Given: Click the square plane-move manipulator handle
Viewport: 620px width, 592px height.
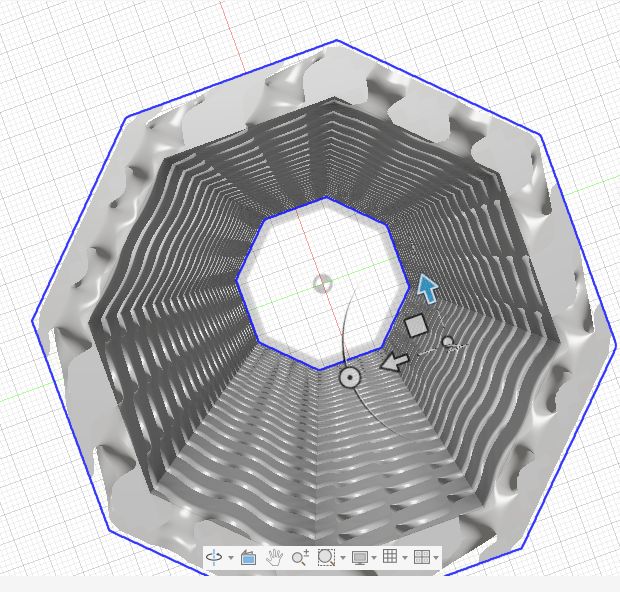Looking at the screenshot, I should tap(416, 326).
